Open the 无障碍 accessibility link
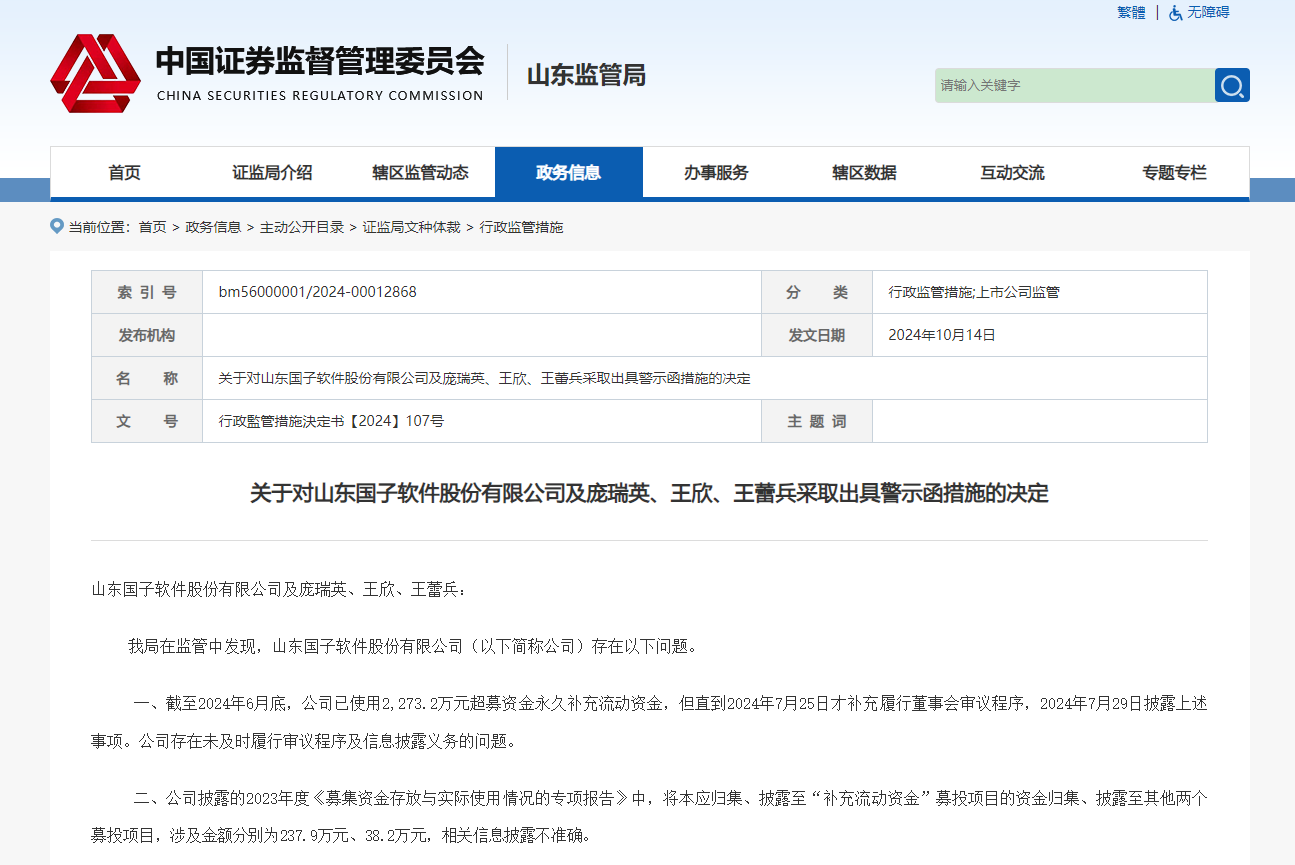Screen dimensions: 1295x865 coord(1208,13)
